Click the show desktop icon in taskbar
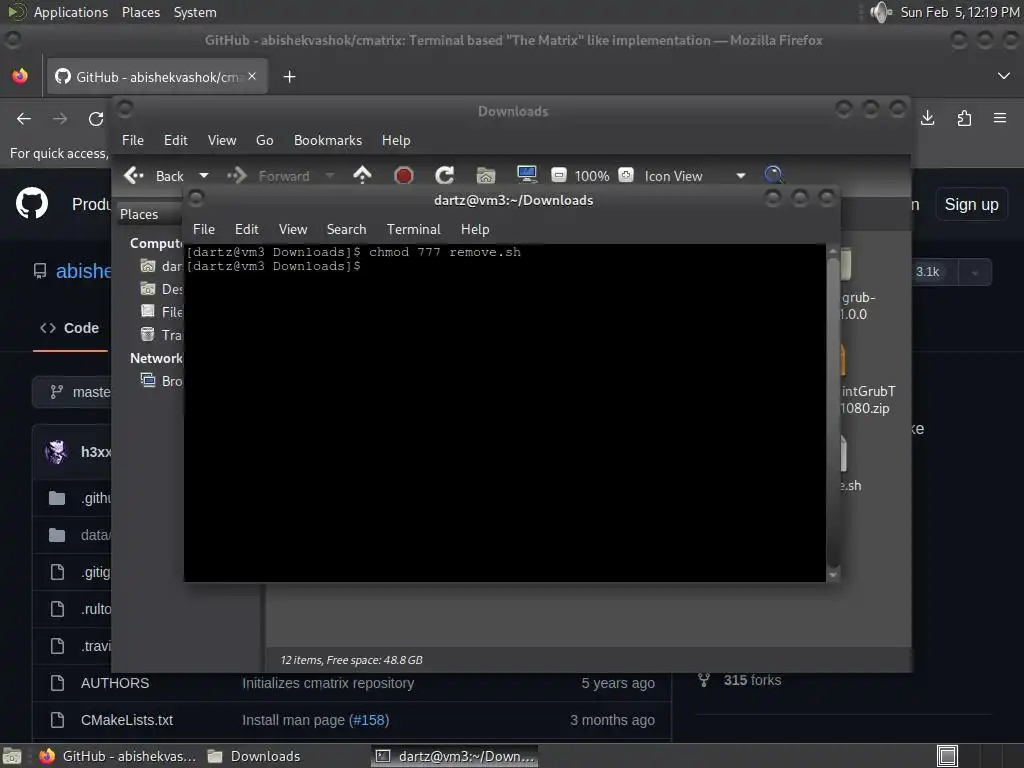The width and height of the screenshot is (1024, 768). pos(12,756)
